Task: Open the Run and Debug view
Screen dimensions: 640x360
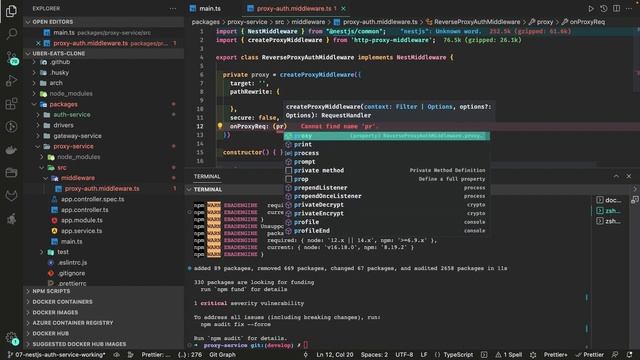Action: (11, 80)
